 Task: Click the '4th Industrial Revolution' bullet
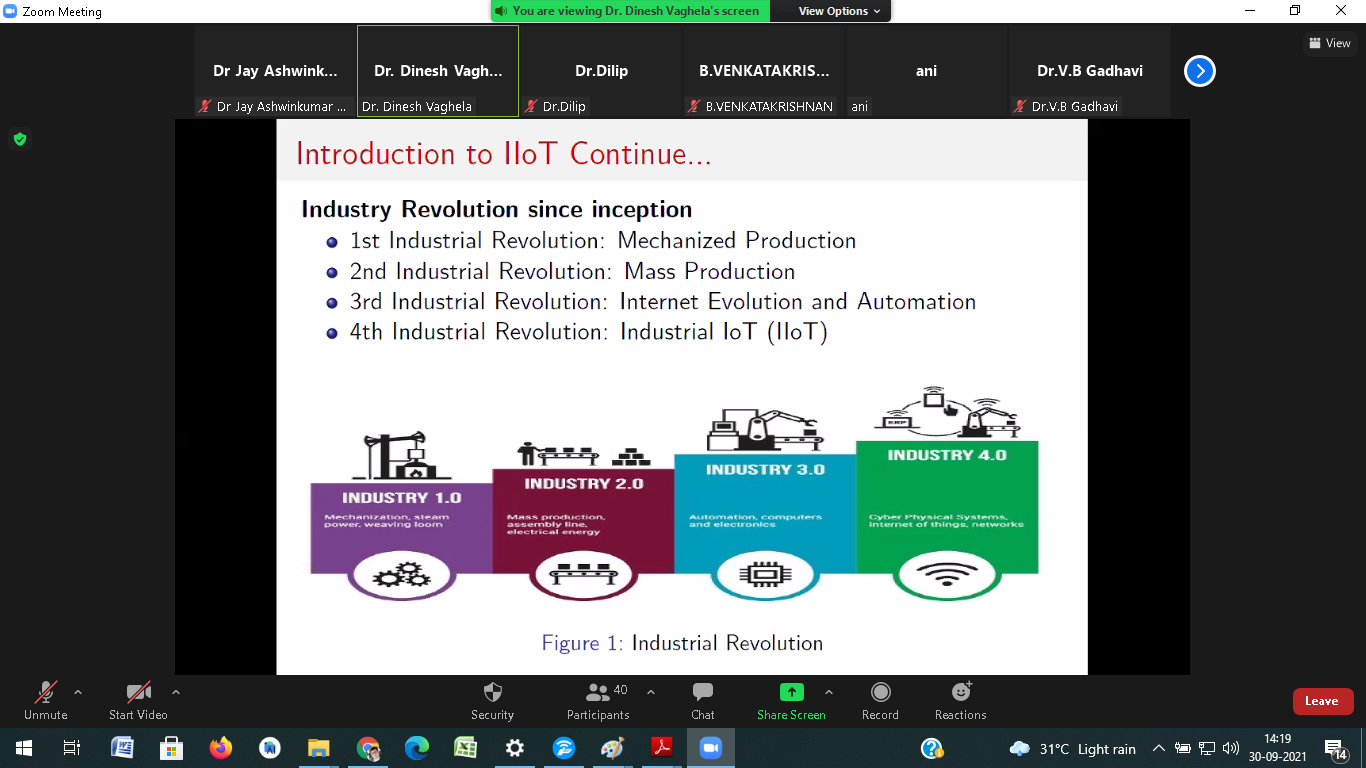point(589,332)
